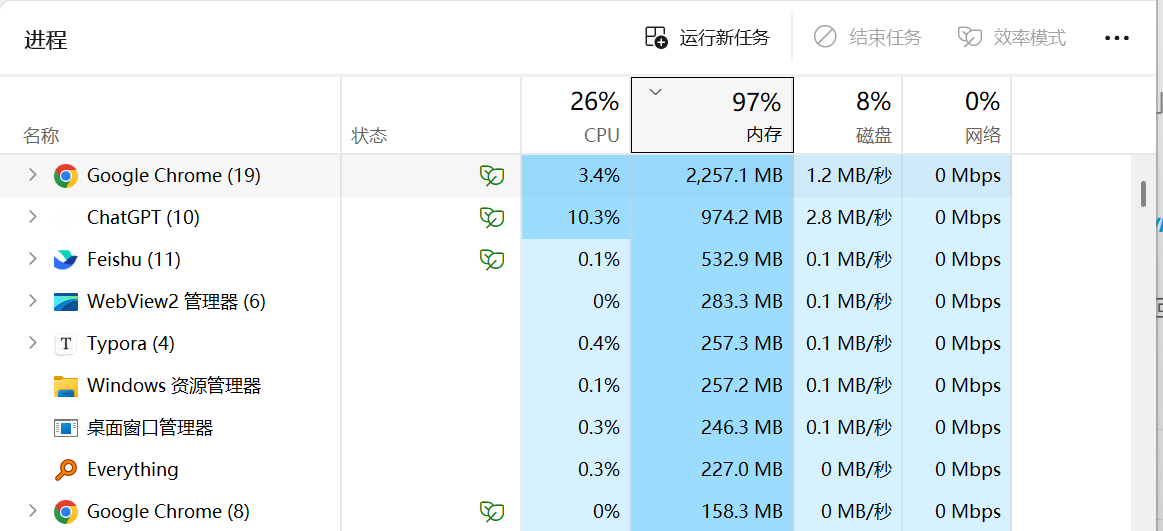Image resolution: width=1163 pixels, height=531 pixels.
Task: Sort processes by 名称 column
Action: pyautogui.click(x=171, y=116)
